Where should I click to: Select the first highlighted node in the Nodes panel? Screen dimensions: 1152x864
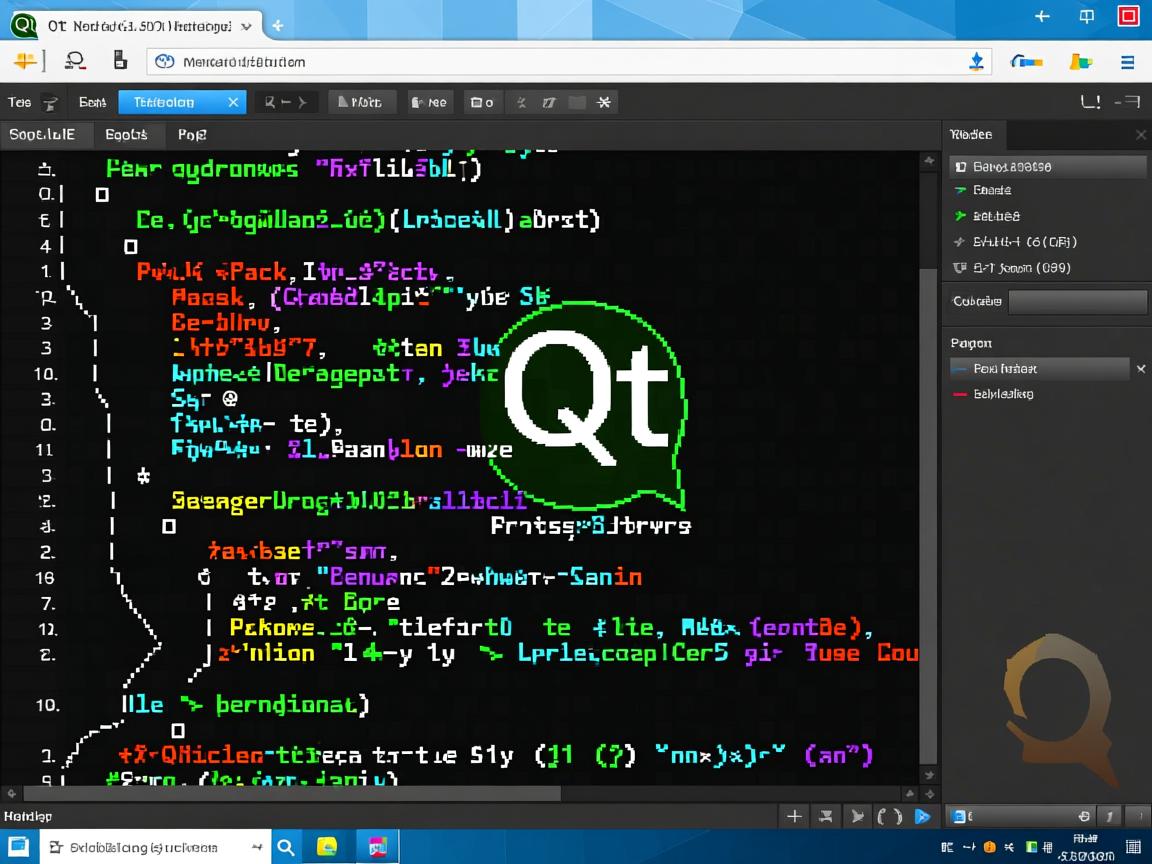[x=1047, y=166]
